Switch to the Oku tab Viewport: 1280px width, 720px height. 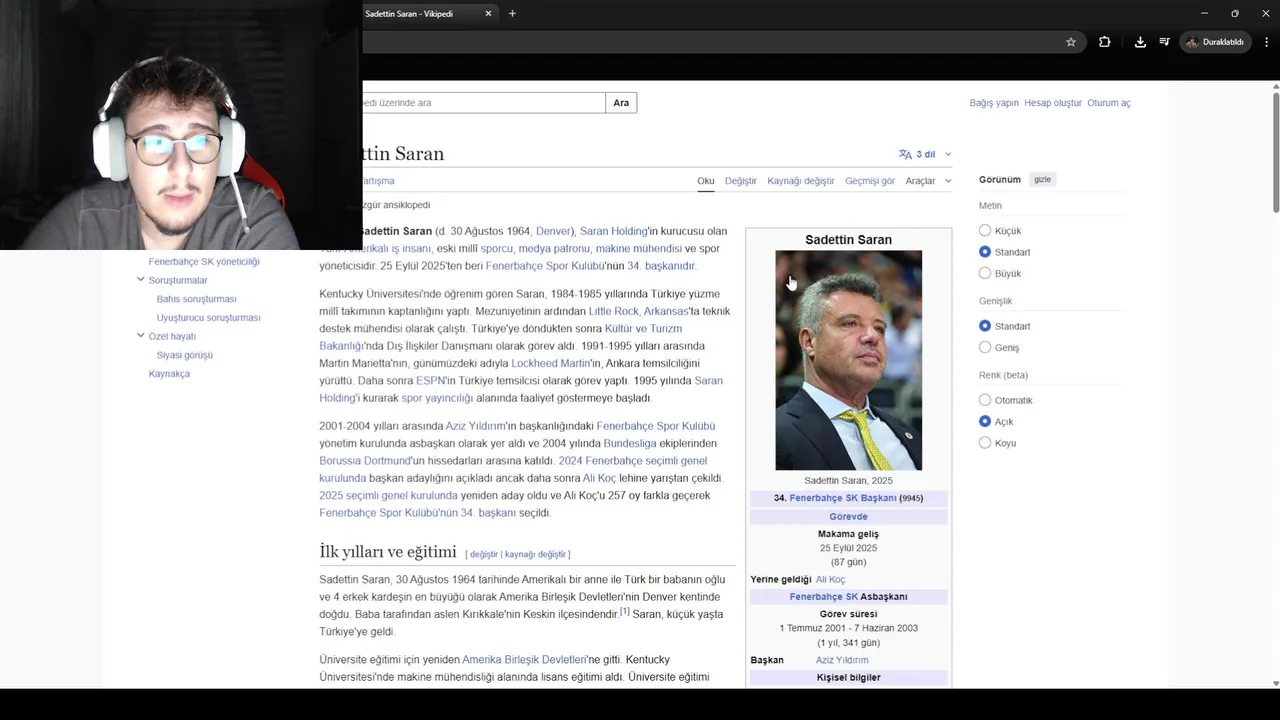point(706,181)
